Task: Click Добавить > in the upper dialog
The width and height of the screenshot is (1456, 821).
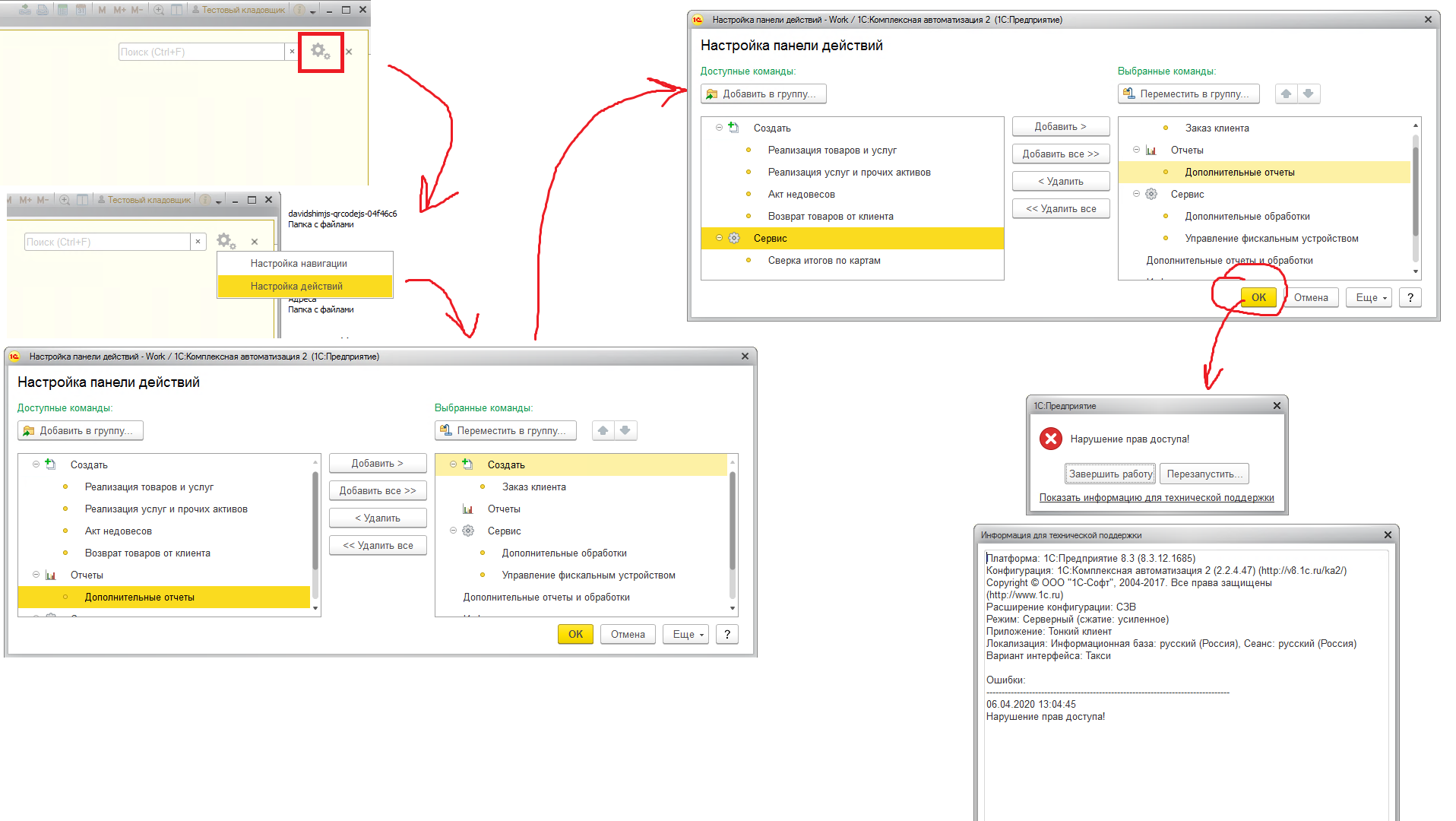Action: (x=1060, y=126)
